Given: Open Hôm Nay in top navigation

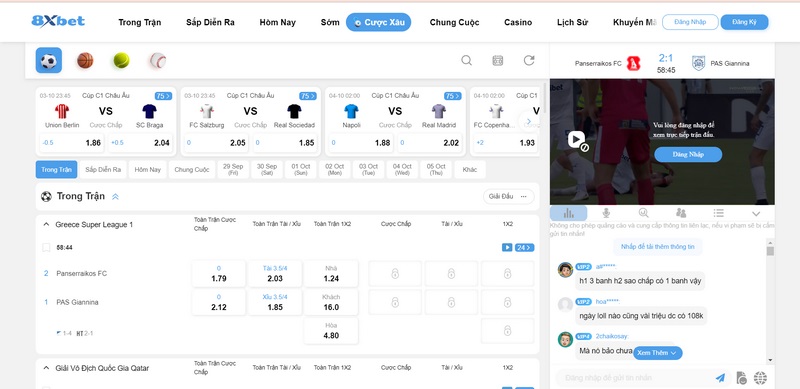Looking at the screenshot, I should tap(278, 22).
